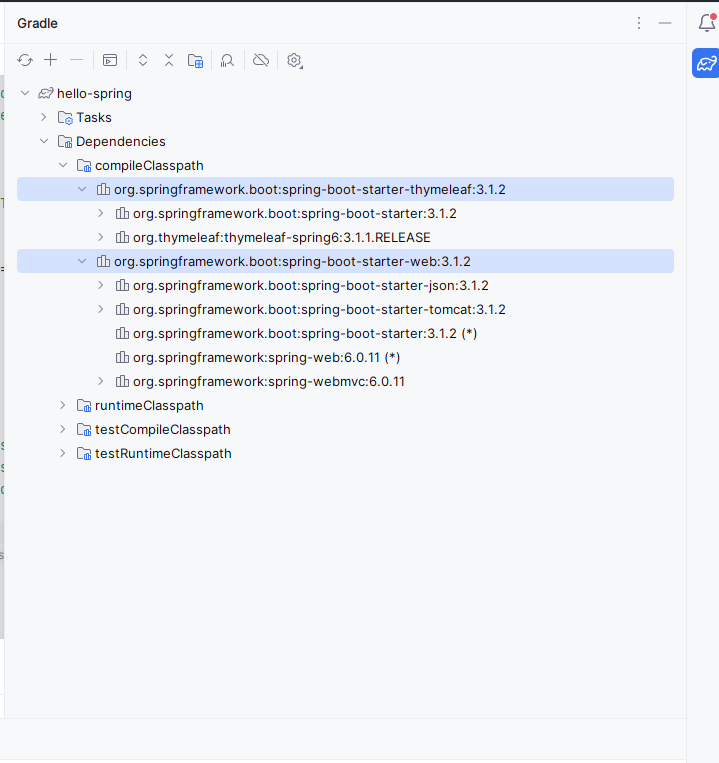Collapse spring-boot-starter-thymeleaf dependency
Image resolution: width=719 pixels, height=763 pixels.
[82, 189]
